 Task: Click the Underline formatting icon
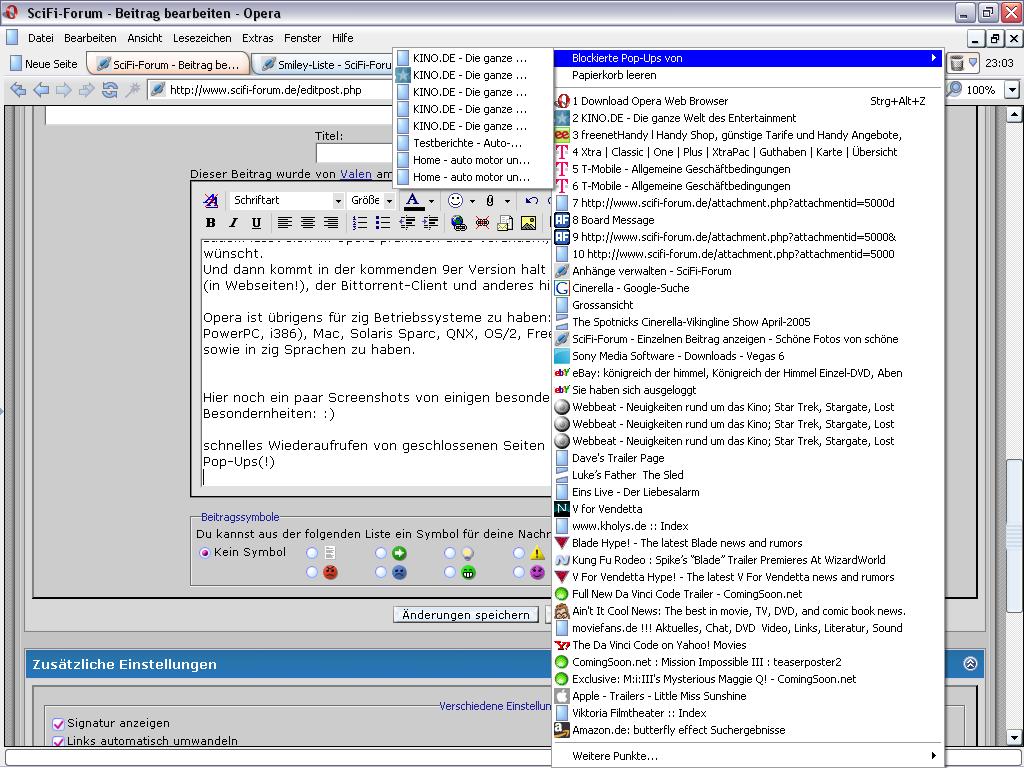256,223
